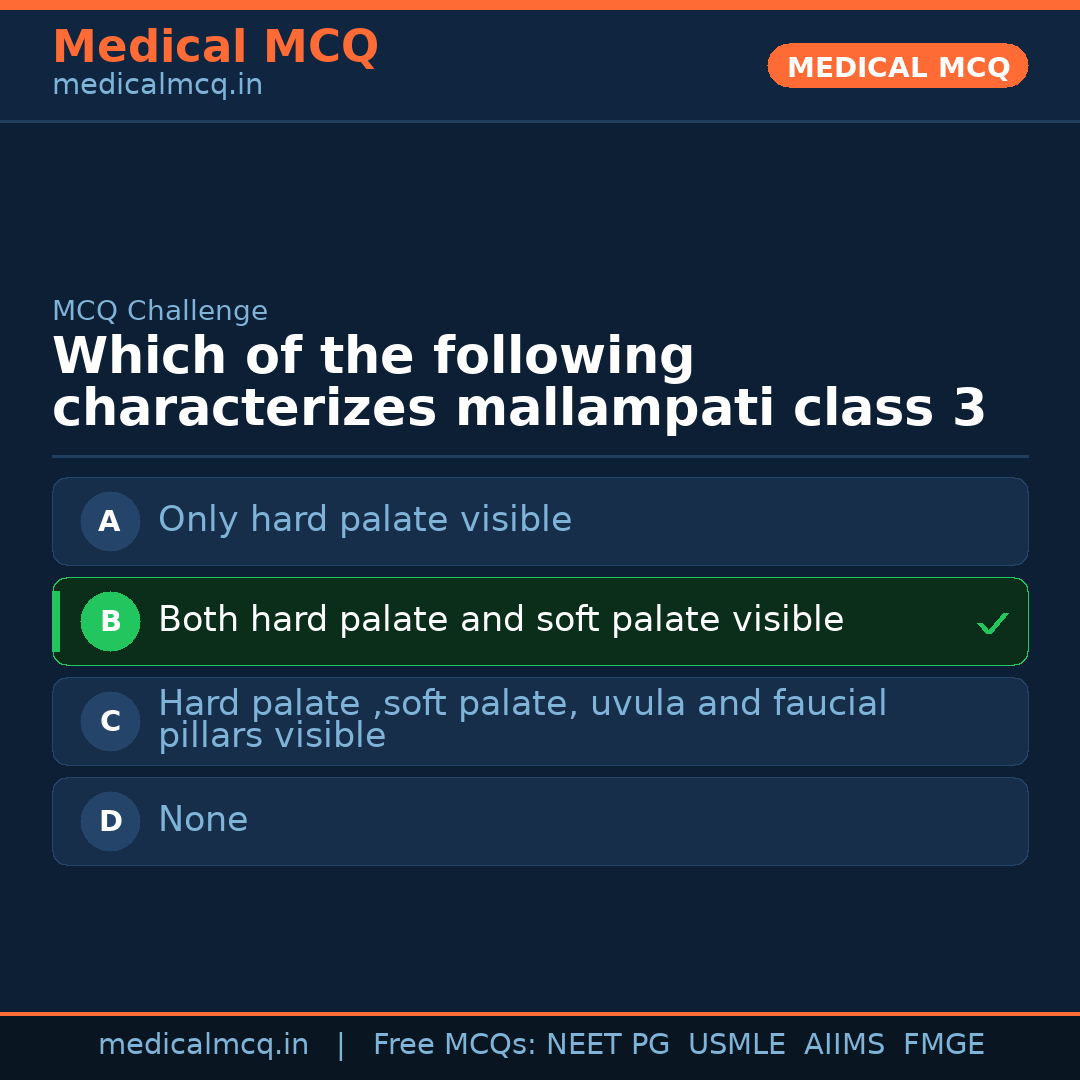
Task: Click the circular A option badge
Action: pyautogui.click(x=110, y=521)
